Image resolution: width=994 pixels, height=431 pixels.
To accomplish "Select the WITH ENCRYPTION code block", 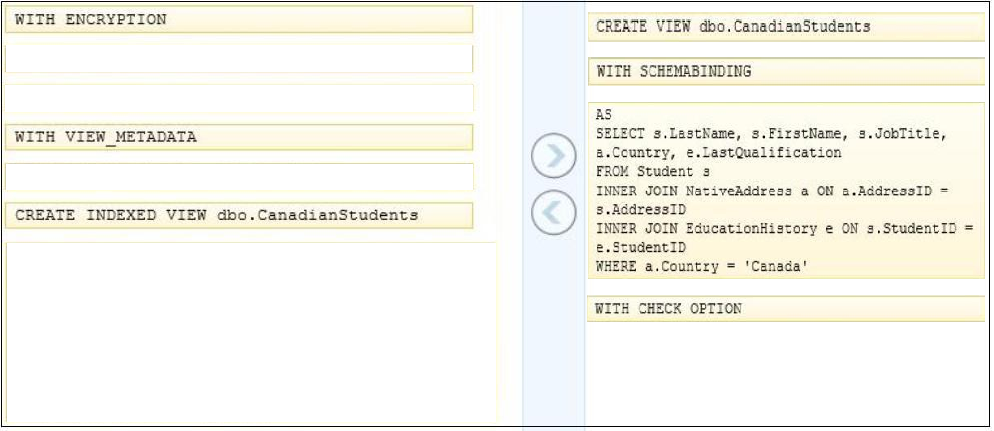I will click(239, 20).
